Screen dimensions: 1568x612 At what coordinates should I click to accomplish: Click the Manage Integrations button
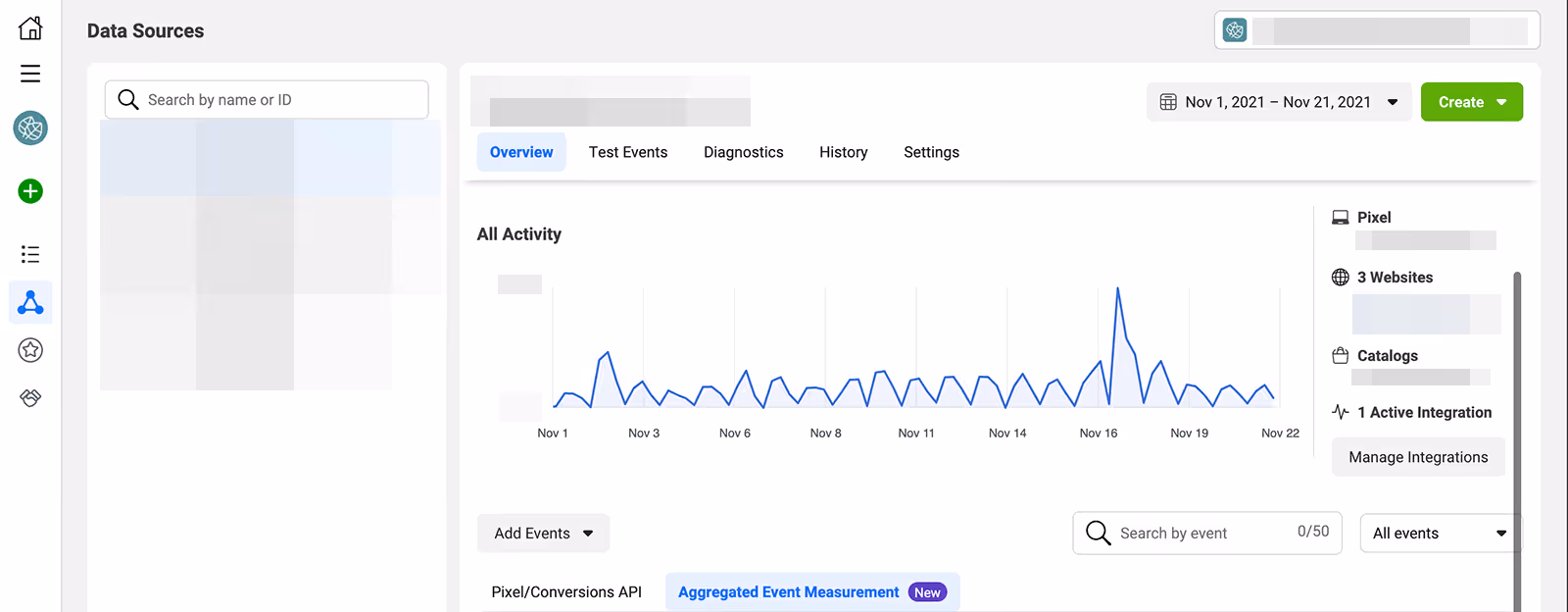click(x=1418, y=457)
